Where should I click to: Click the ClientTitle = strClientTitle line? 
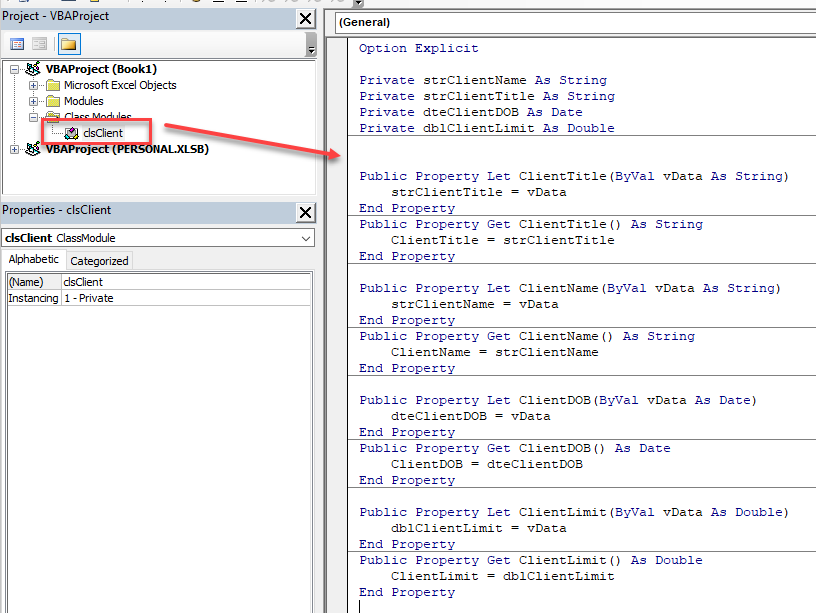click(x=503, y=240)
